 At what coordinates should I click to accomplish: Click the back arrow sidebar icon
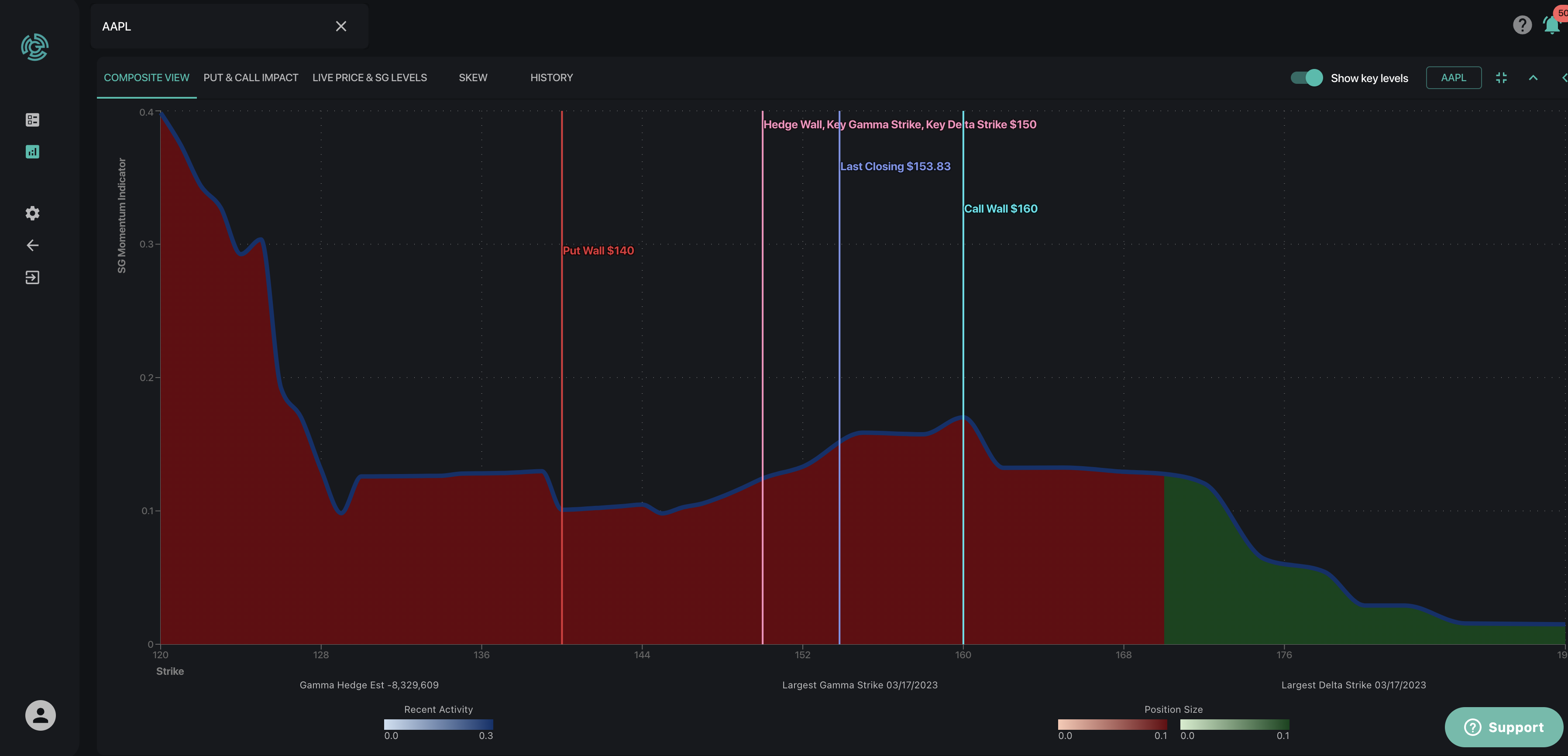coord(32,245)
